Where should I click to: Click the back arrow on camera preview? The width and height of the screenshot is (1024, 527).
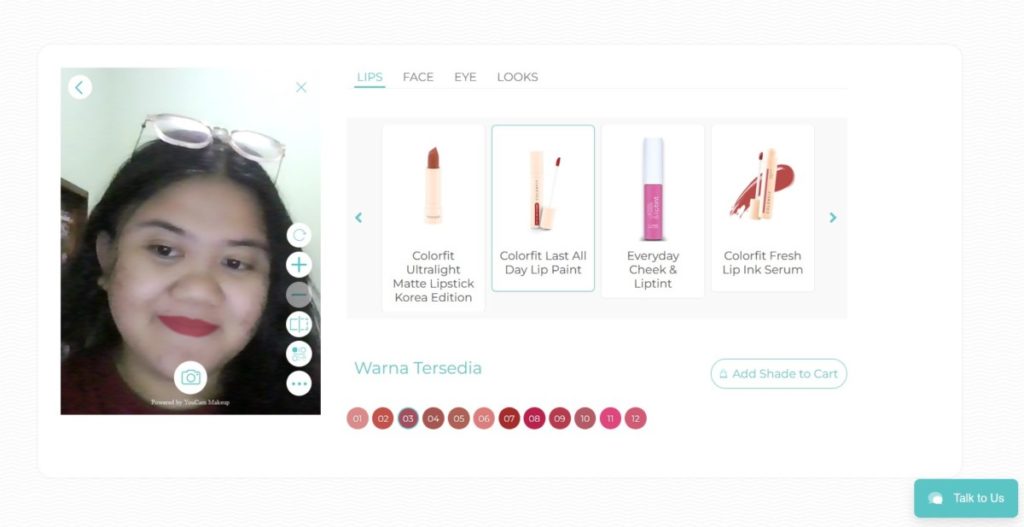tap(80, 88)
